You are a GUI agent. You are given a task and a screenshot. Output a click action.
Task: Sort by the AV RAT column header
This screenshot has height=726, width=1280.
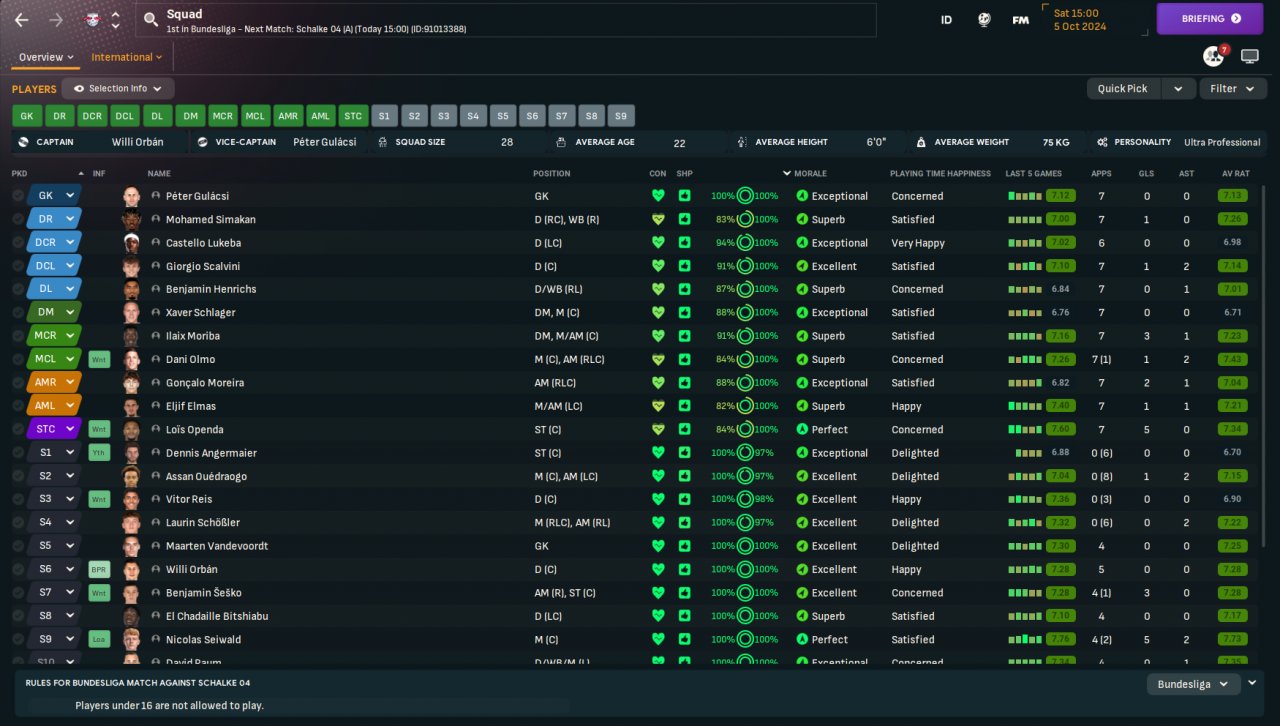1236,174
